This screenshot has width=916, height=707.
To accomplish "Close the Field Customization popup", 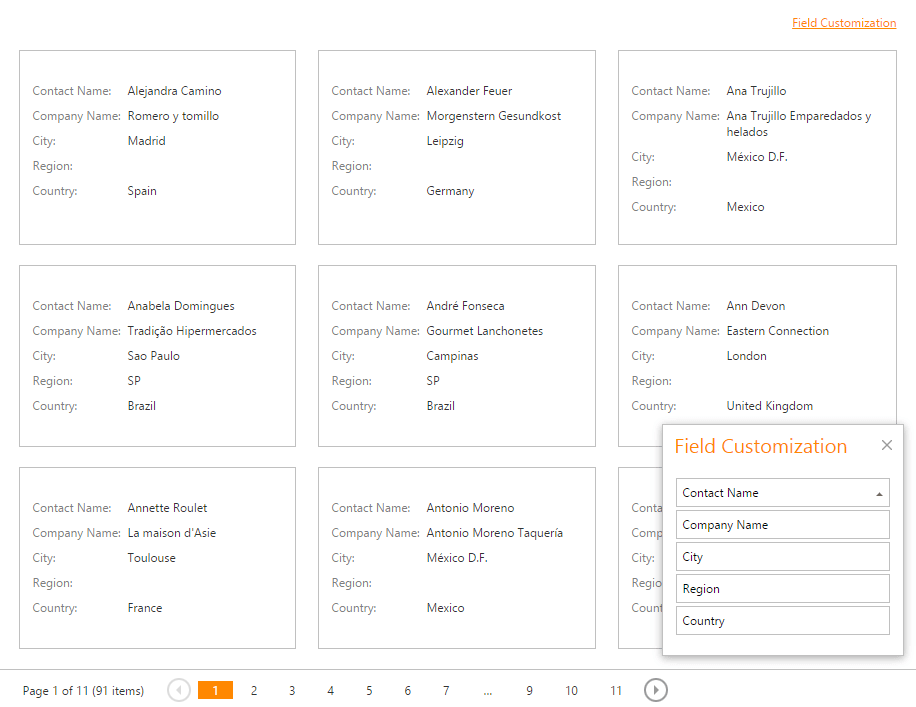I will click(x=886, y=446).
